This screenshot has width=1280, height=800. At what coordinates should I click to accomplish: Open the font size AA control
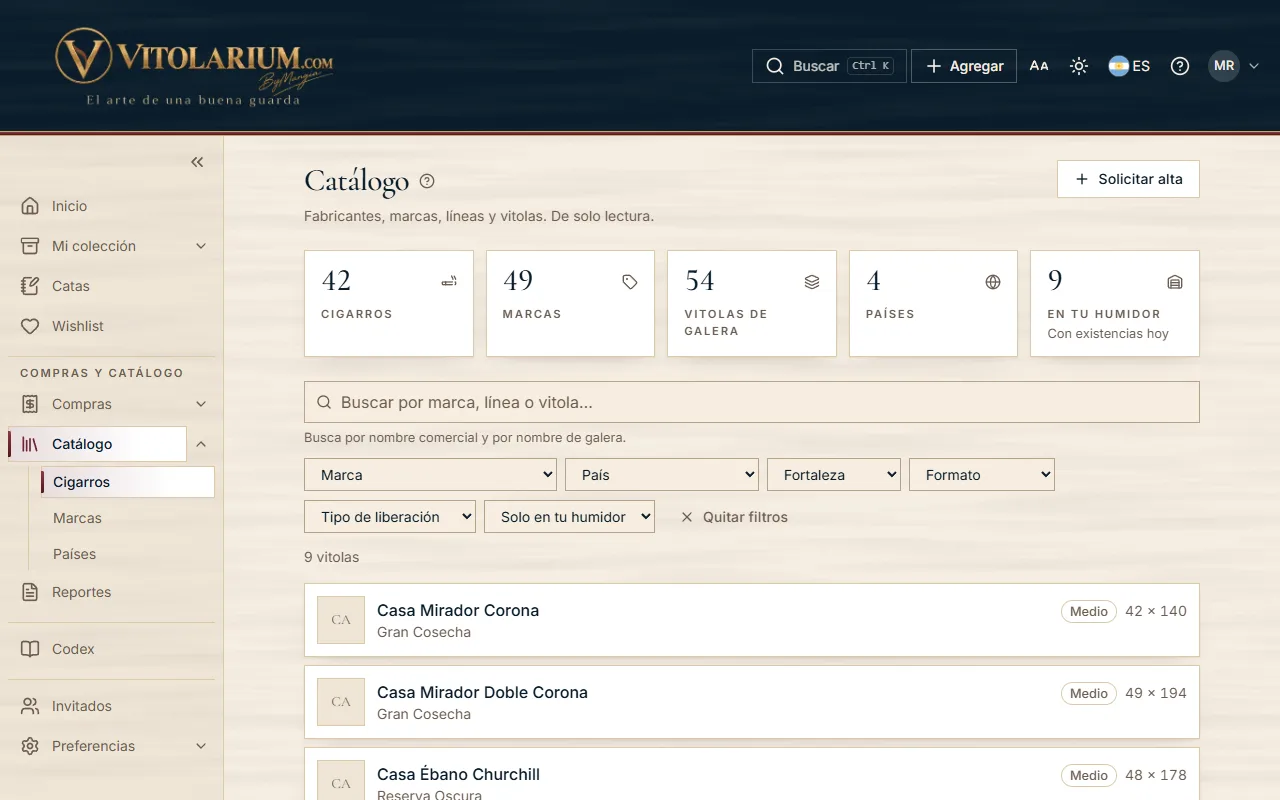pyautogui.click(x=1039, y=66)
